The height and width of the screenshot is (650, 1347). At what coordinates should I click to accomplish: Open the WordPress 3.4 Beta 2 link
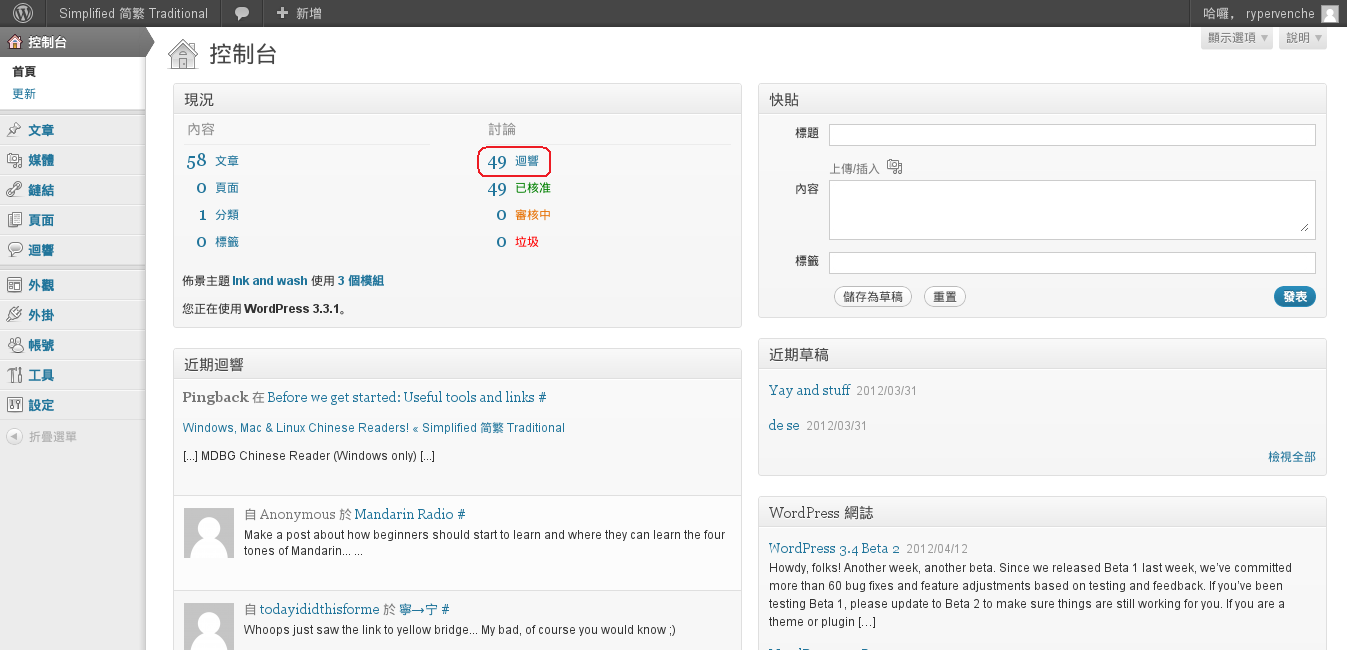[834, 548]
